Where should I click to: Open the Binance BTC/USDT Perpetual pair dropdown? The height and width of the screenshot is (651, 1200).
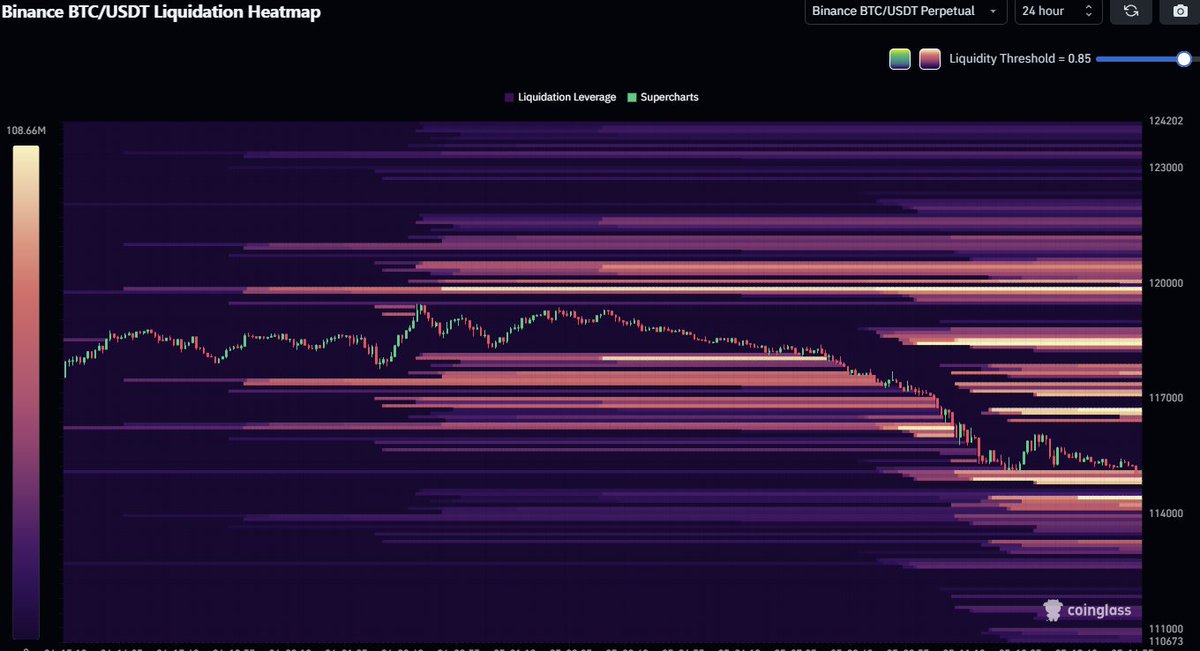(905, 11)
